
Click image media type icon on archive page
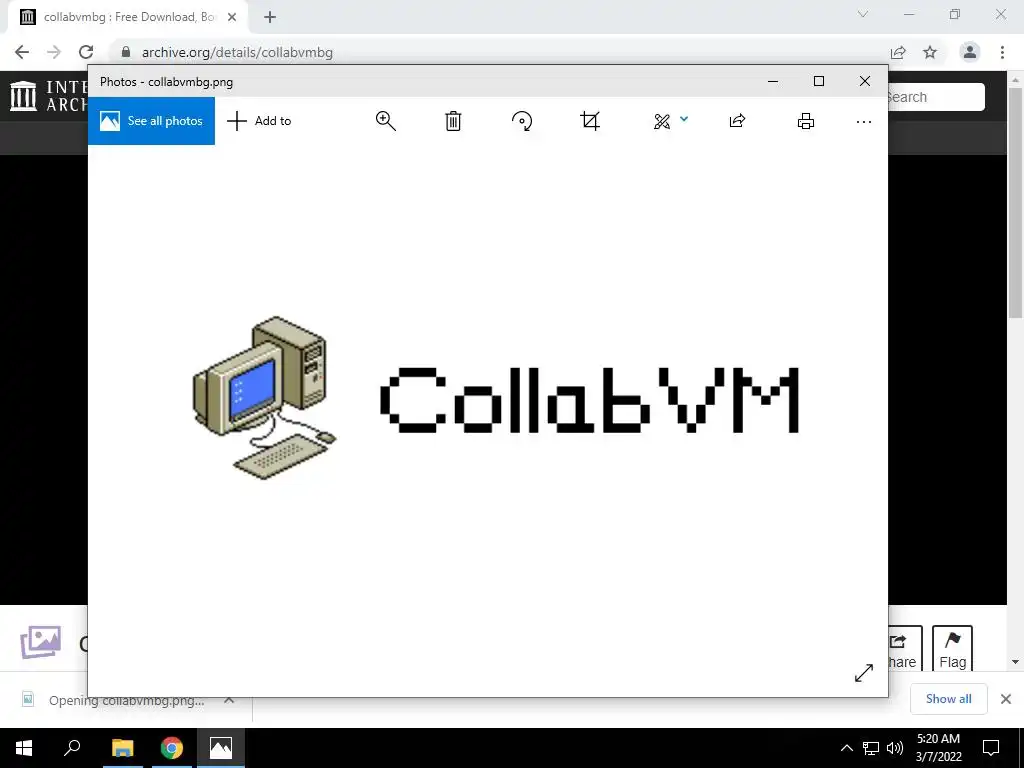pyautogui.click(x=40, y=642)
